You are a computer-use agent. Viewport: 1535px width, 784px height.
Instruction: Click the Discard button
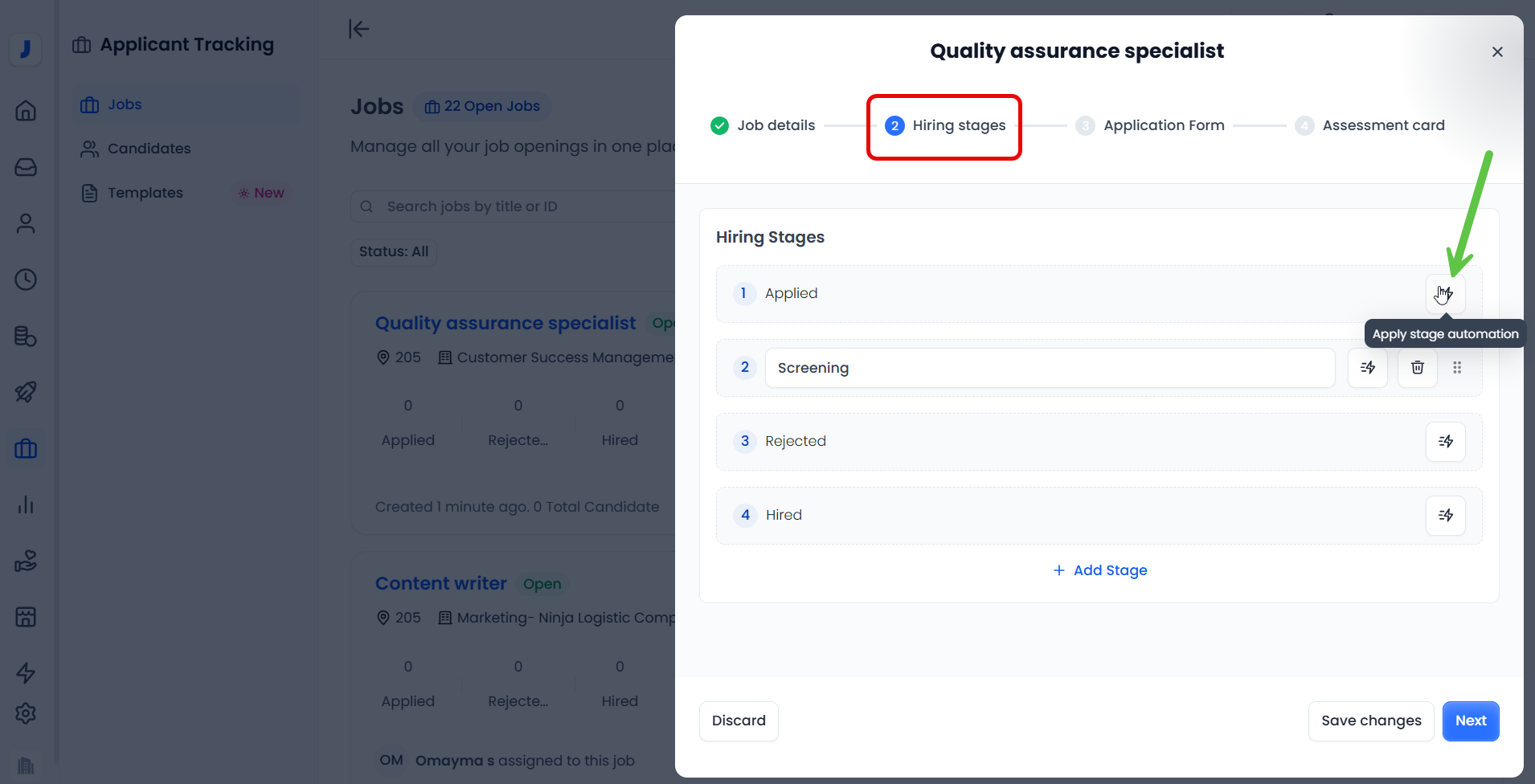(739, 721)
